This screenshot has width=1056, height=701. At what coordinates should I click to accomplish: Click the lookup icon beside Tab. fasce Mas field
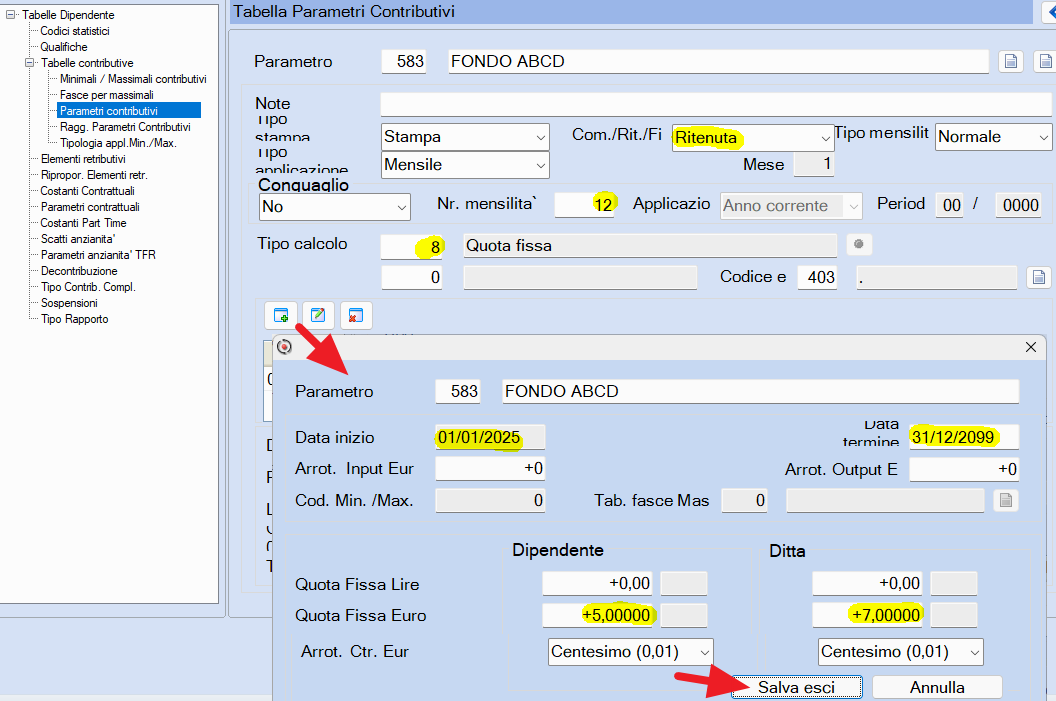coord(1005,500)
